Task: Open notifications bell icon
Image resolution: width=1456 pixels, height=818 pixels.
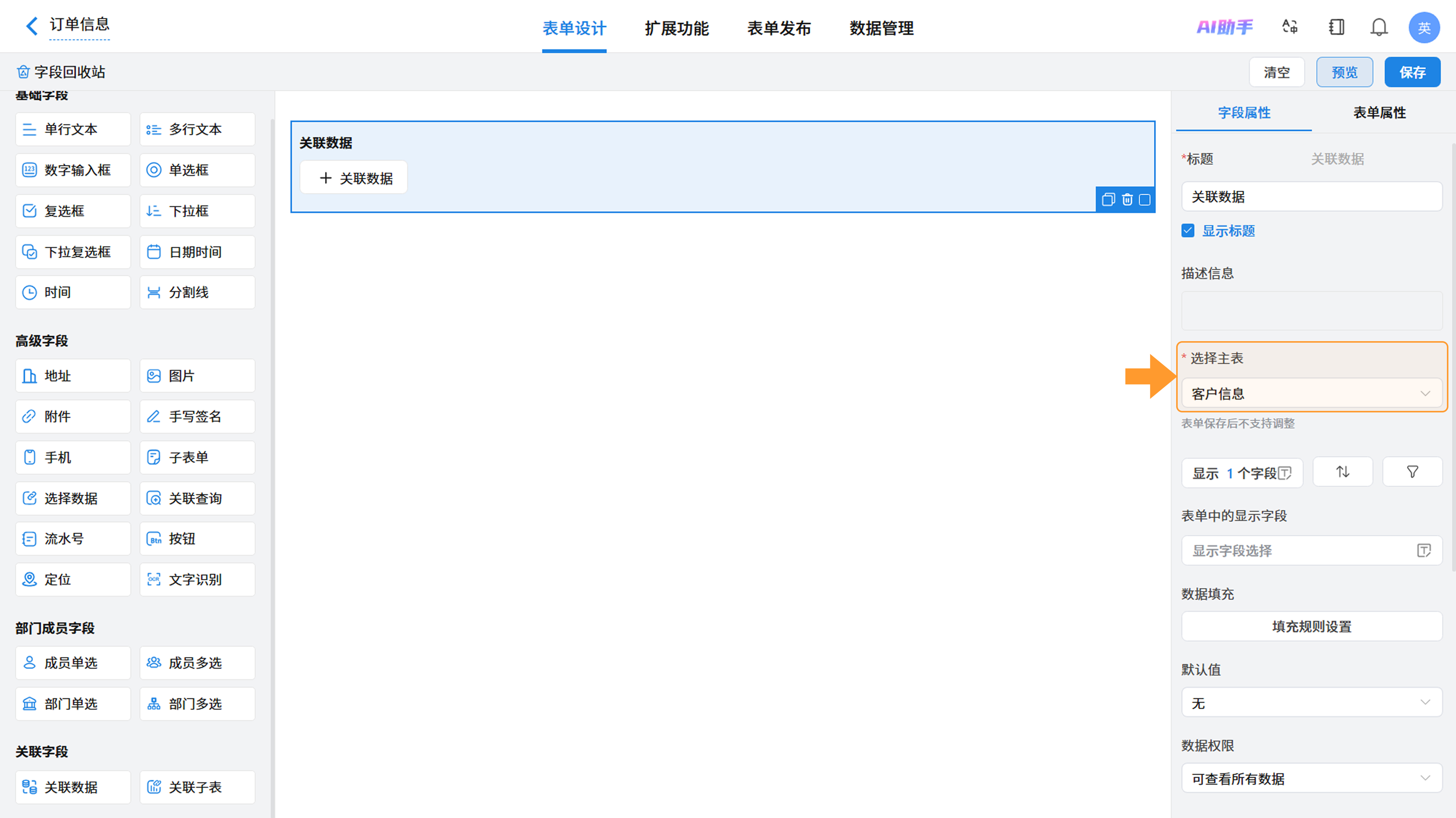Action: 1379,27
